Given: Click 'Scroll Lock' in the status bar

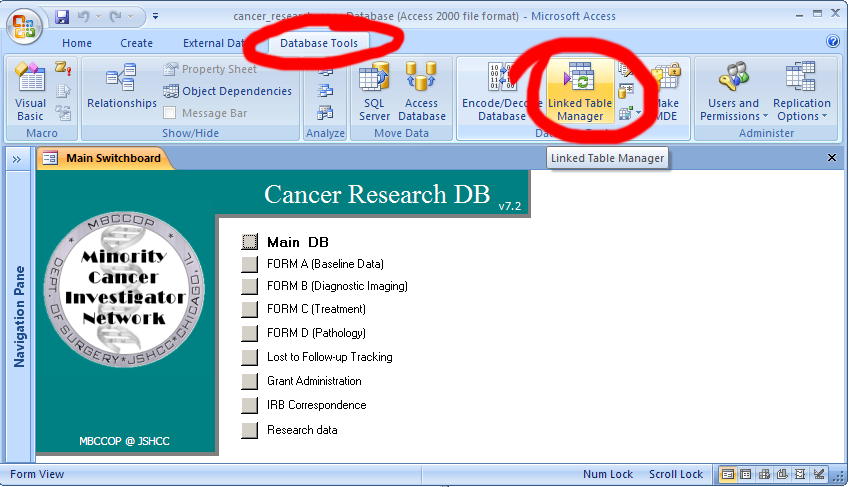Looking at the screenshot, I should click(x=676, y=474).
